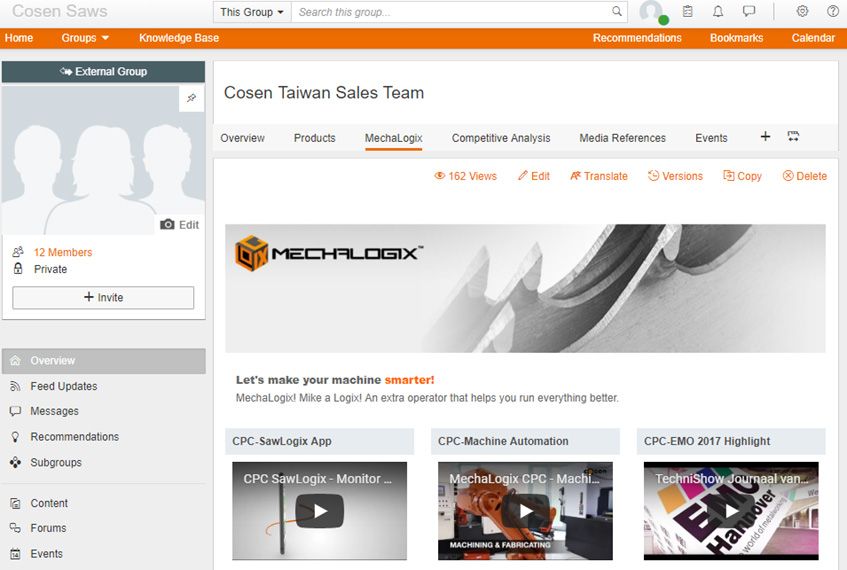The width and height of the screenshot is (847, 570).
Task: Click the Recommendations lightbulb icon
Action: point(15,437)
